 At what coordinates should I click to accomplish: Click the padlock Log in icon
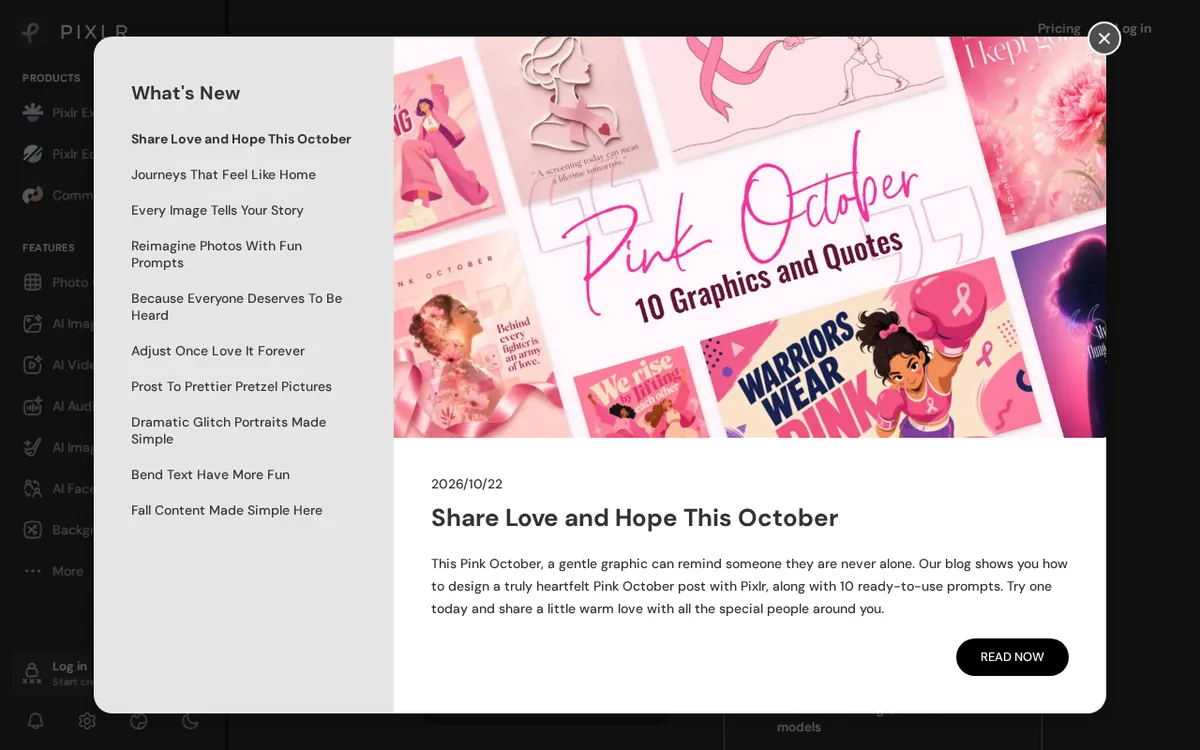point(32,672)
